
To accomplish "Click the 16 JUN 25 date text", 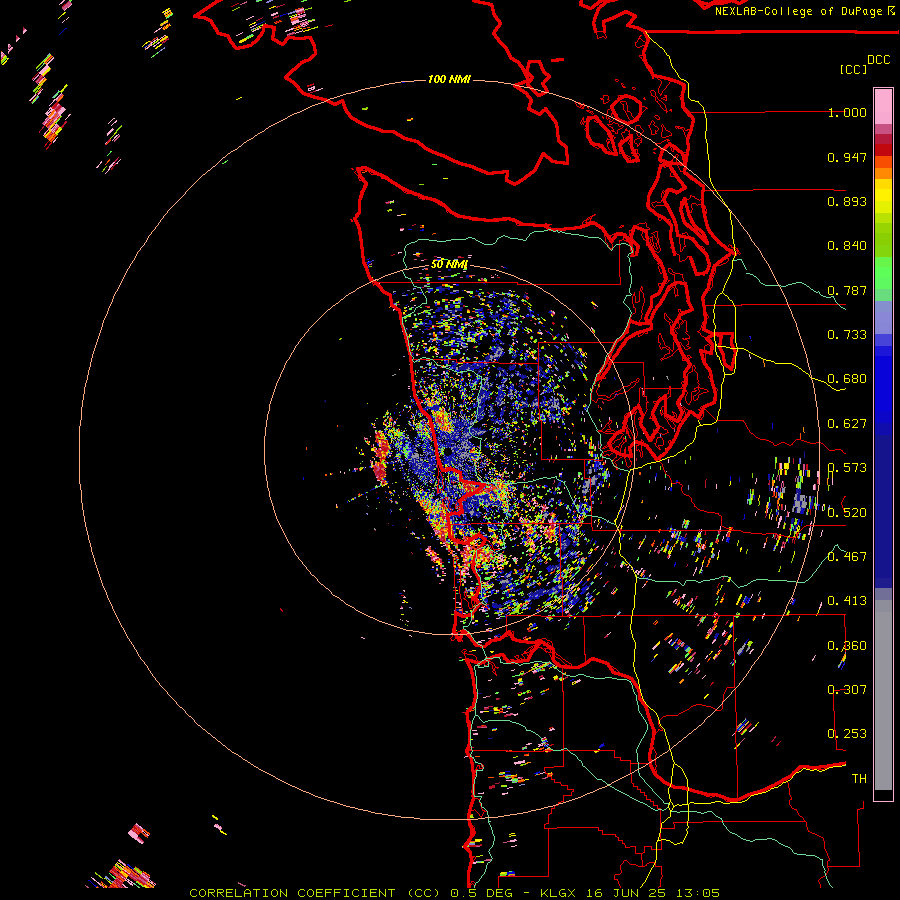I will click(x=625, y=893).
